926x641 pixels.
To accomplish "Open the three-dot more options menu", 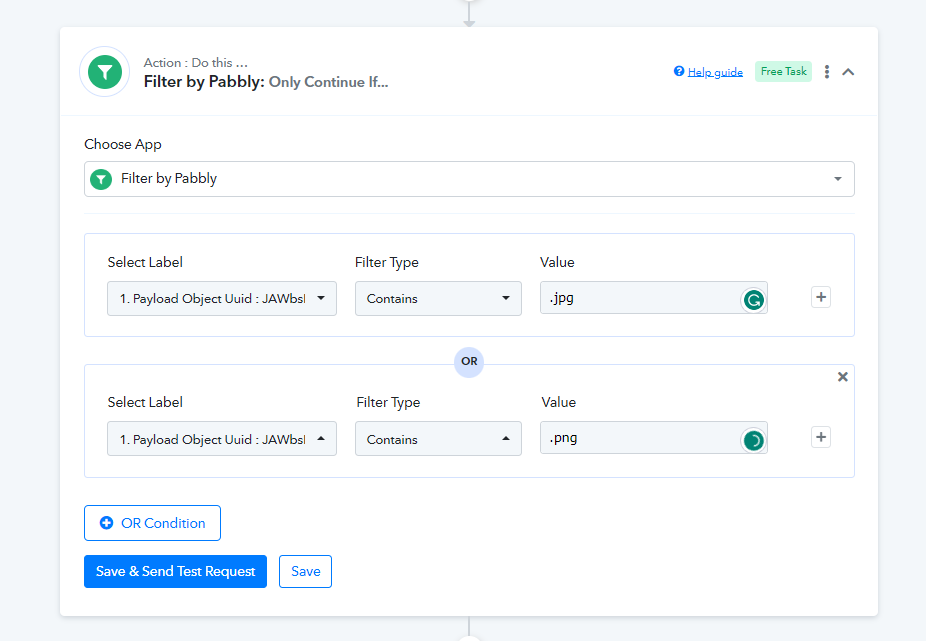I will pyautogui.click(x=827, y=71).
